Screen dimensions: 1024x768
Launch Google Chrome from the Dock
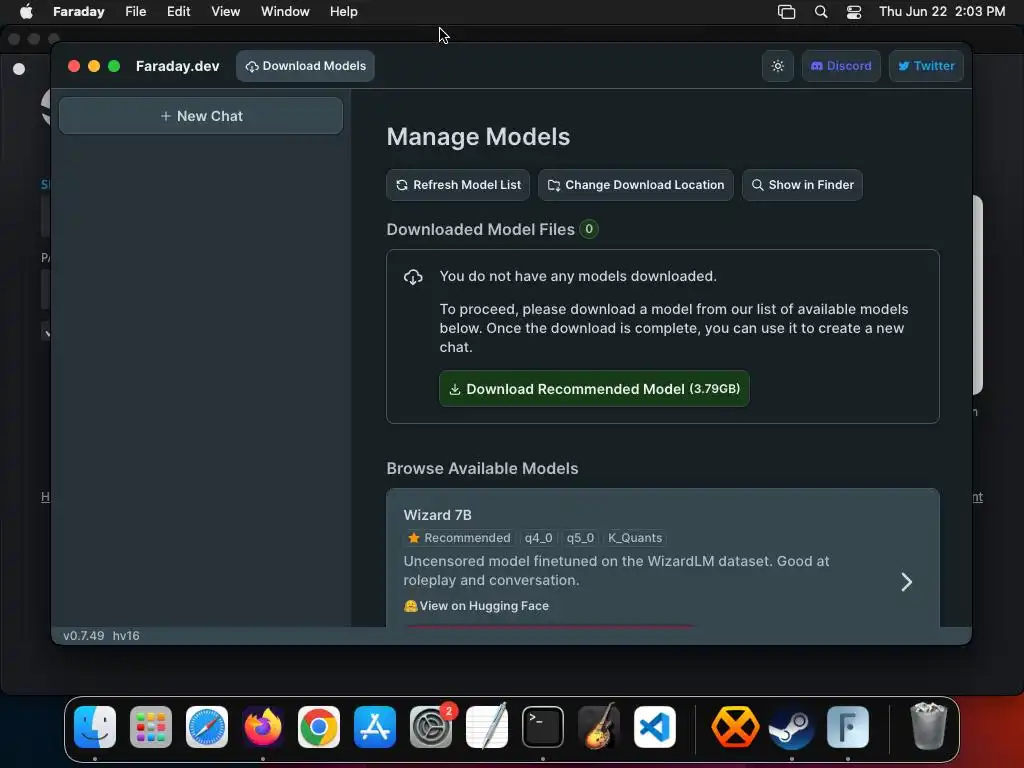[x=319, y=727]
